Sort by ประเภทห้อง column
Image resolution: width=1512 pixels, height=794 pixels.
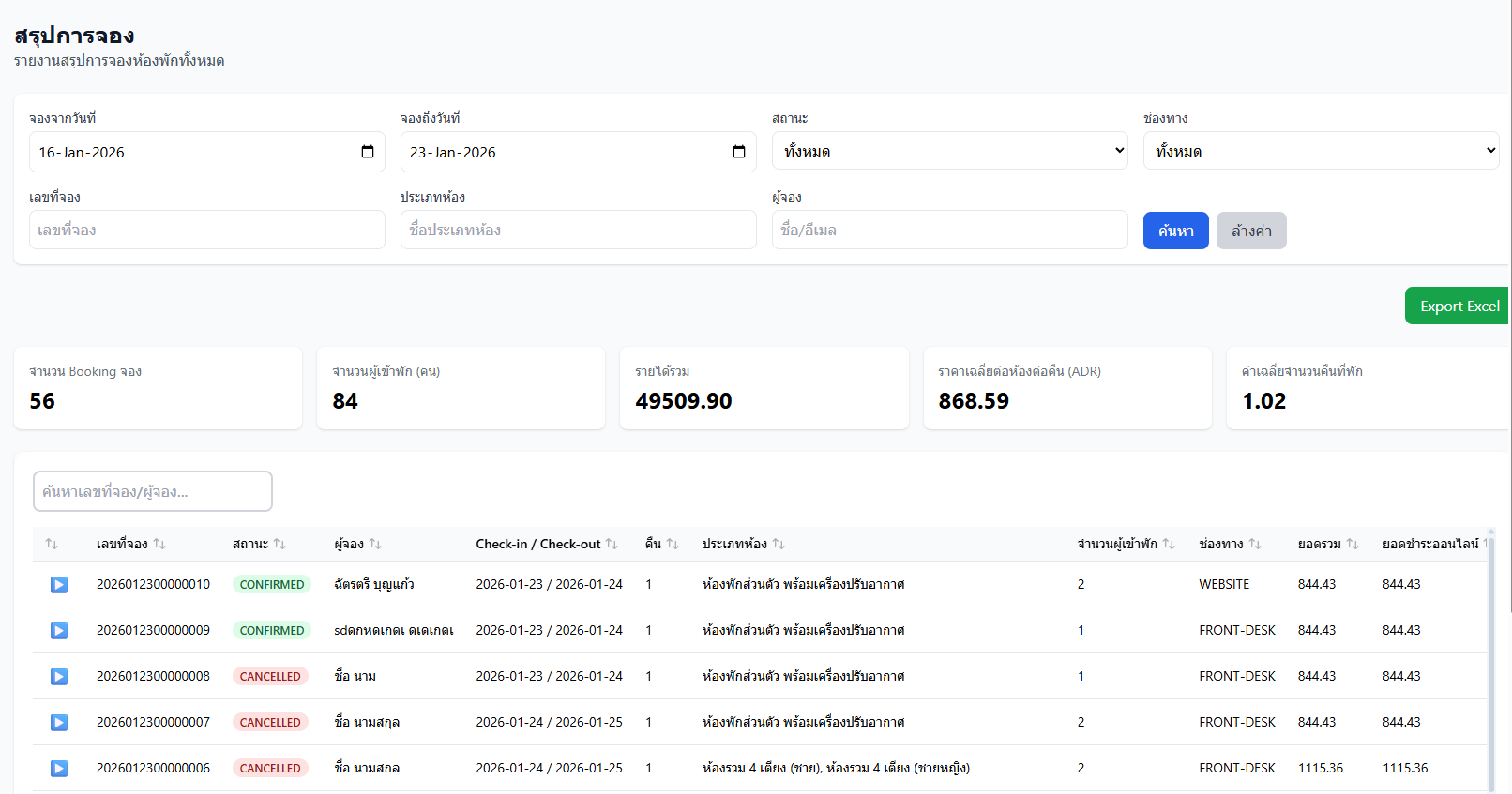(779, 544)
